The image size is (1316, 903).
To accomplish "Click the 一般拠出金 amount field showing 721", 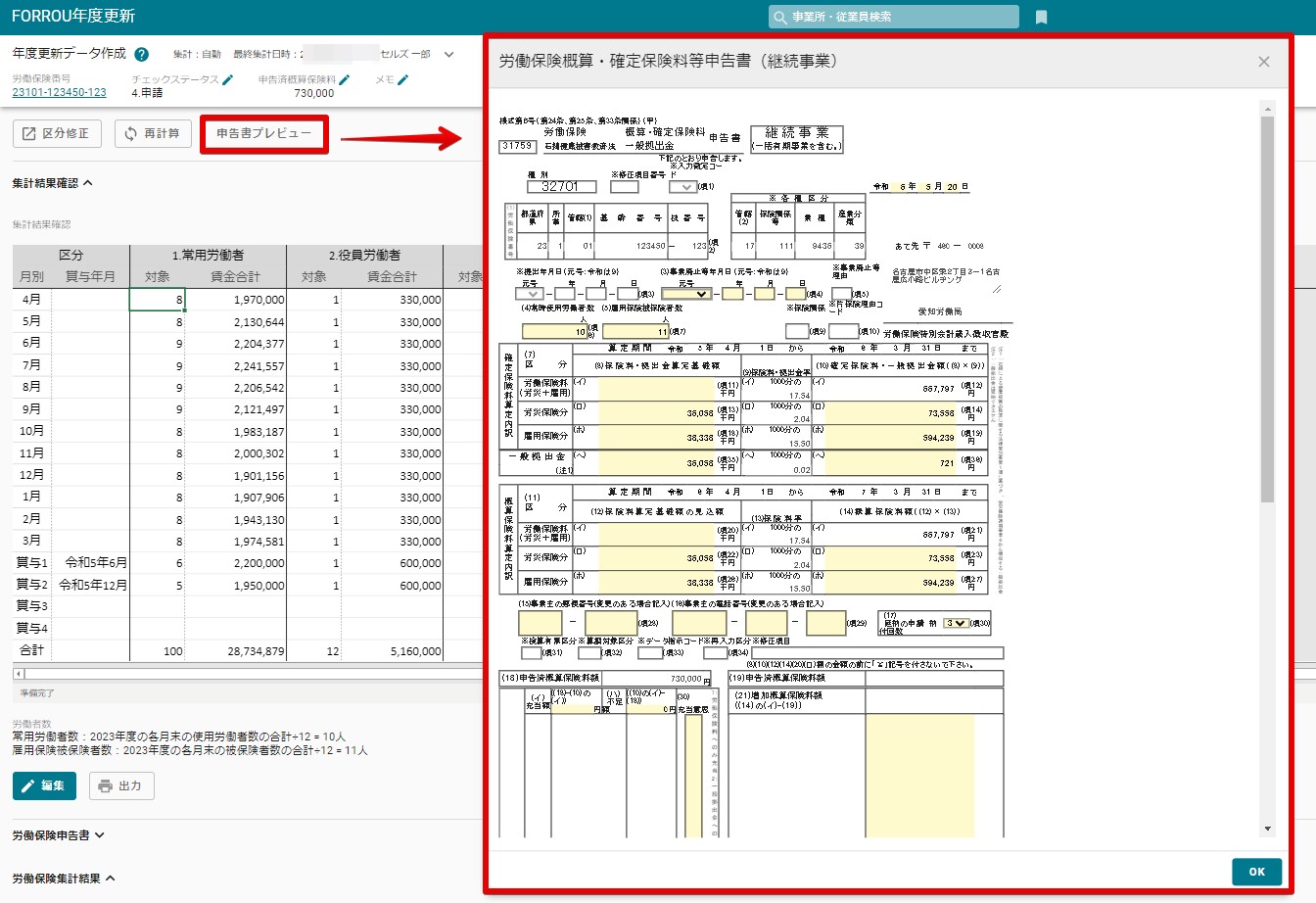I will 891,462.
